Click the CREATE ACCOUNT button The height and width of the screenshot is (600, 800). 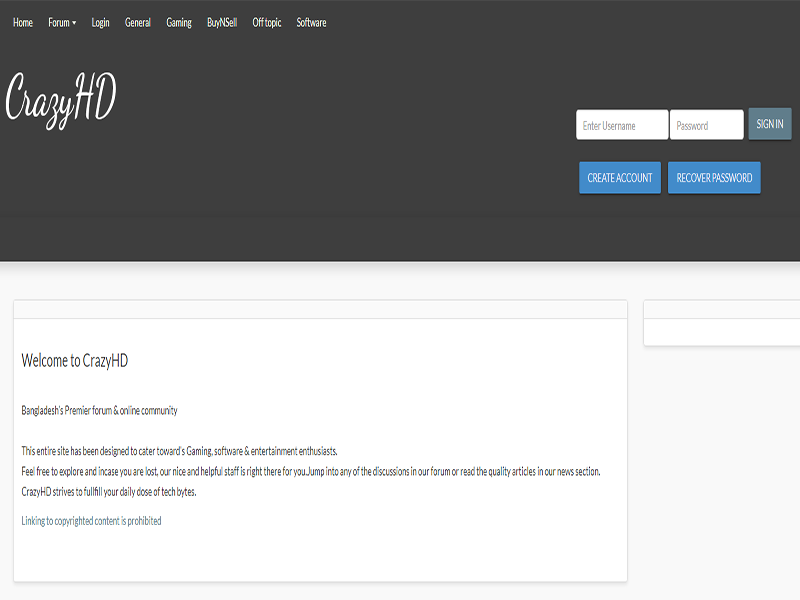pos(619,178)
